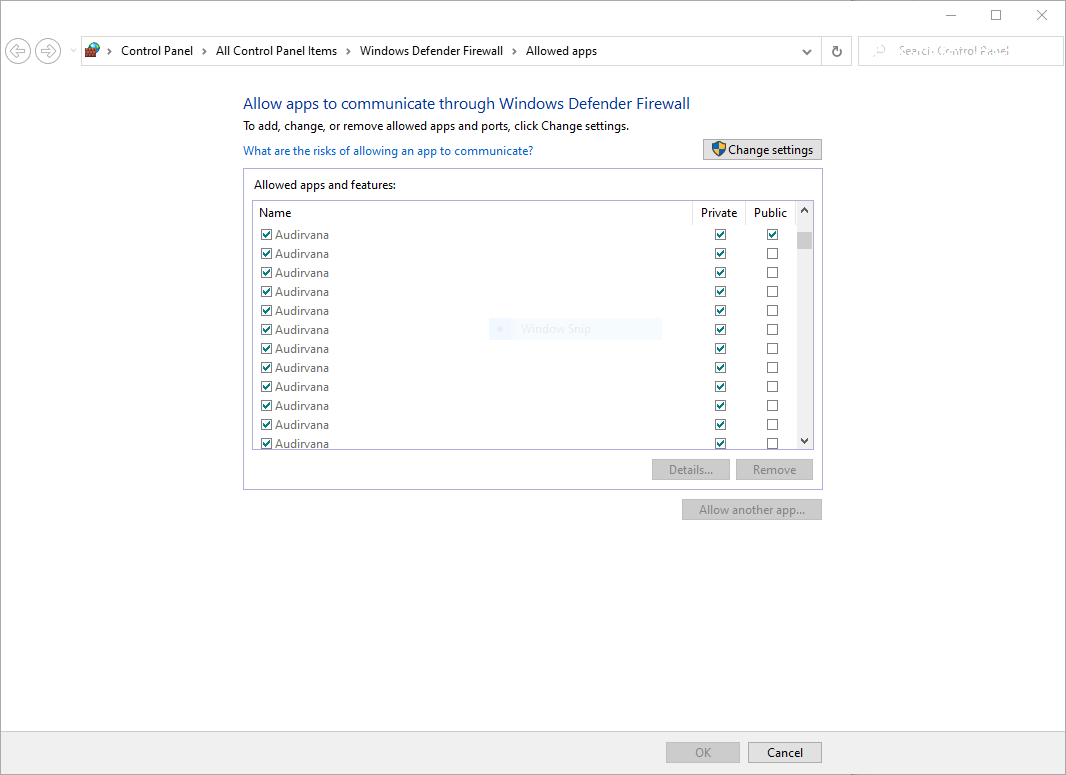The width and height of the screenshot is (1066, 775).
Task: Click the Remove button
Action: (x=774, y=470)
